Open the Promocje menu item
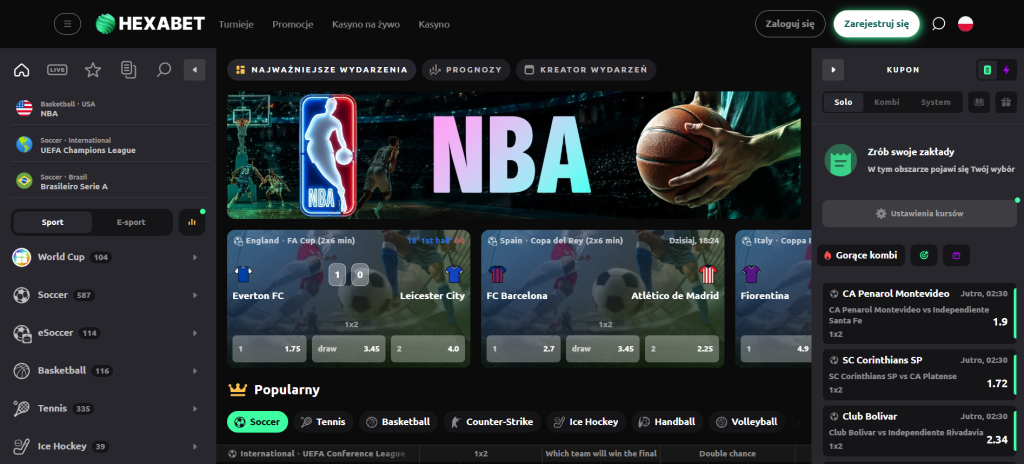The height and width of the screenshot is (464, 1024). point(293,24)
